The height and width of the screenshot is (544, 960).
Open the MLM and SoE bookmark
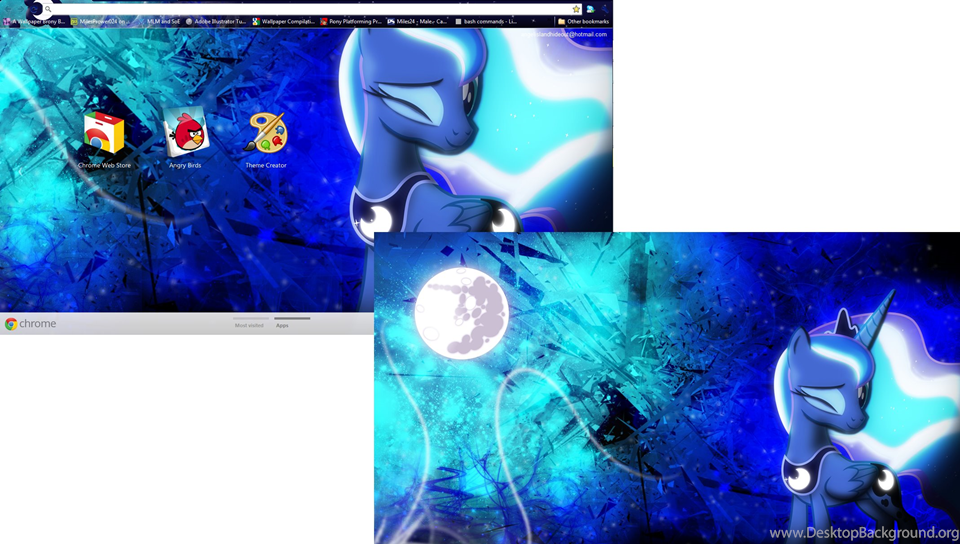point(158,21)
